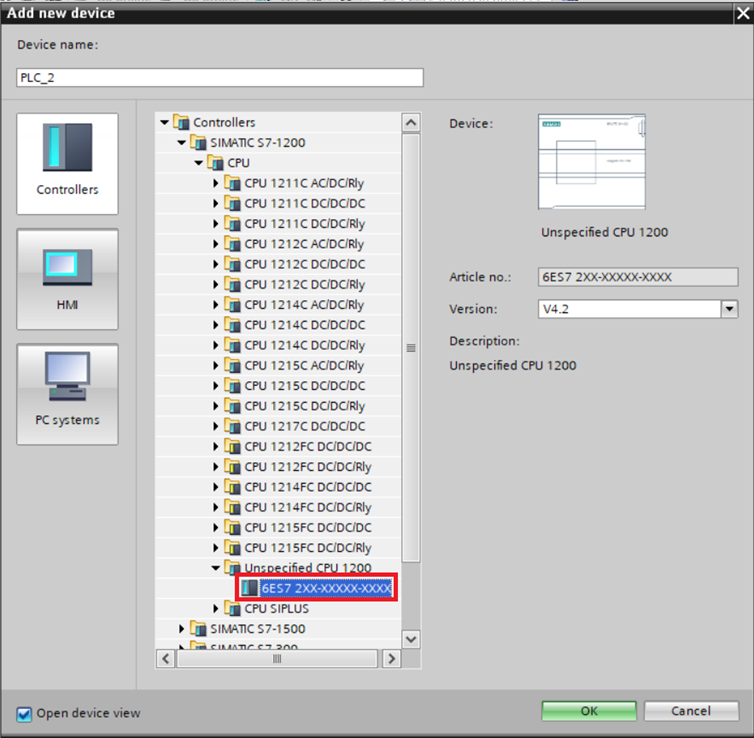This screenshot has height=738, width=754.
Task: Click the CPU 1211C AC/DC/Rly folder icon
Action: click(233, 183)
